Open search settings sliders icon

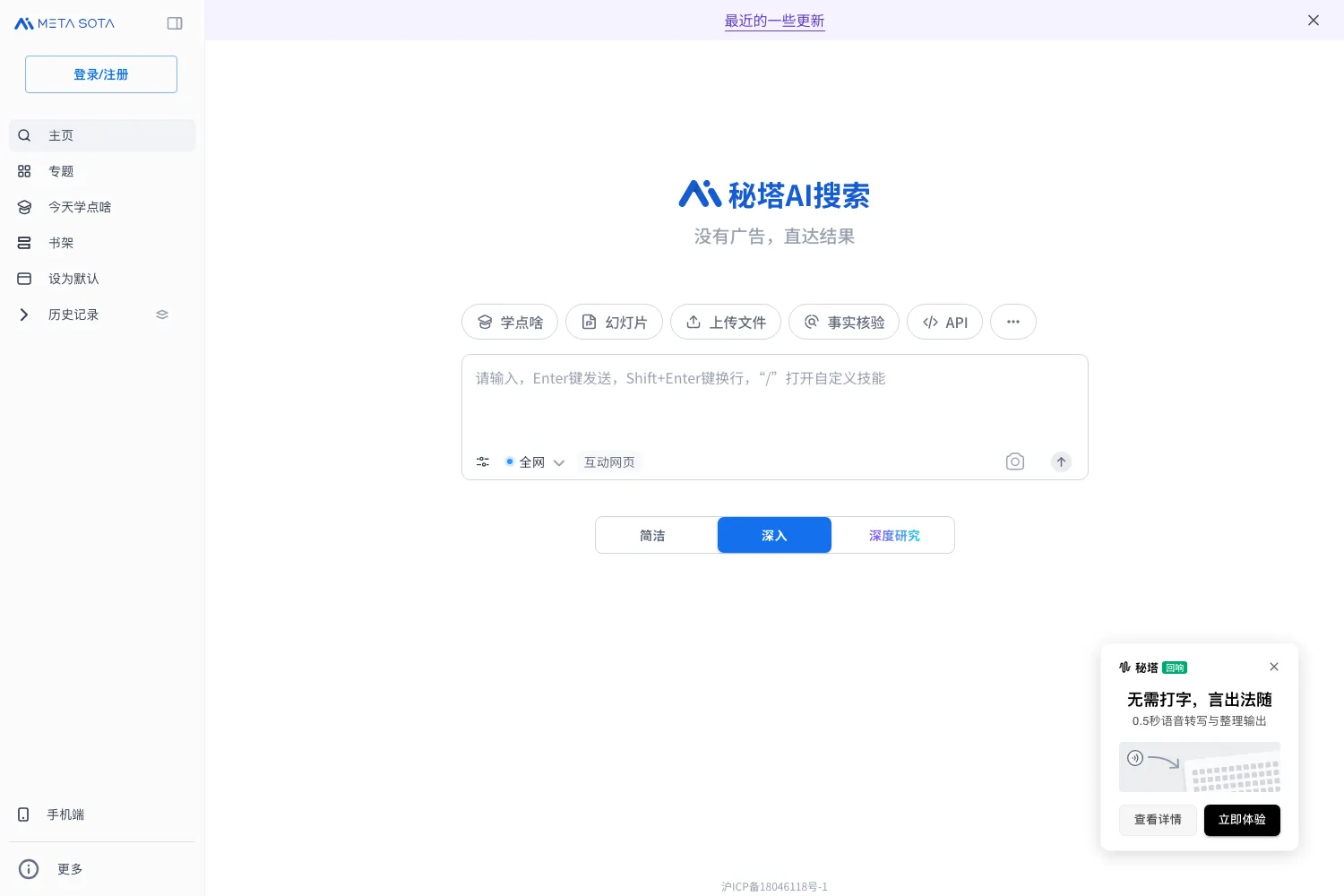click(483, 461)
